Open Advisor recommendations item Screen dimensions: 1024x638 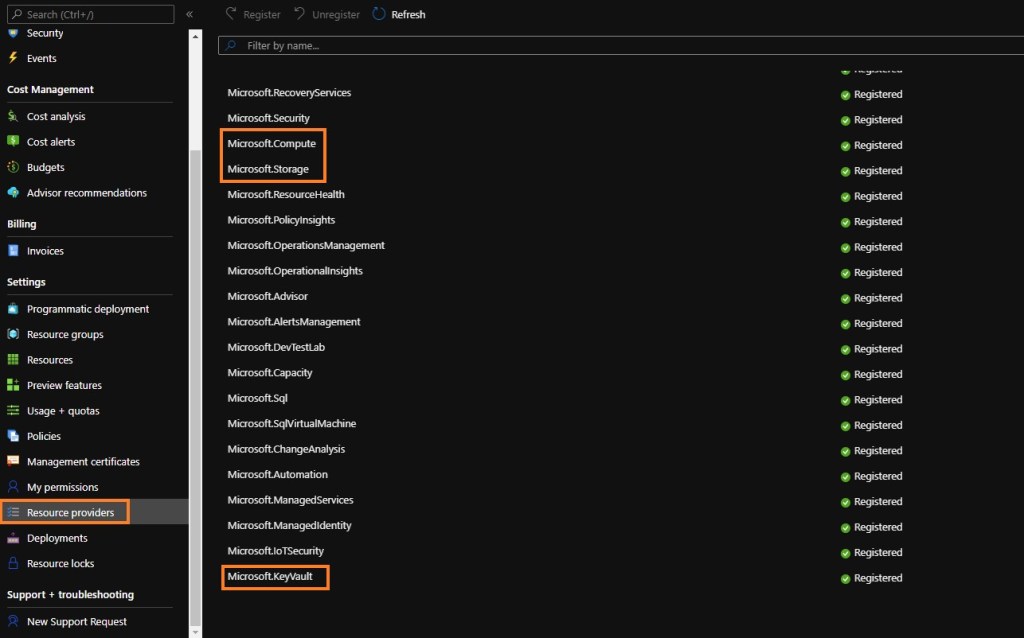tap(89, 193)
